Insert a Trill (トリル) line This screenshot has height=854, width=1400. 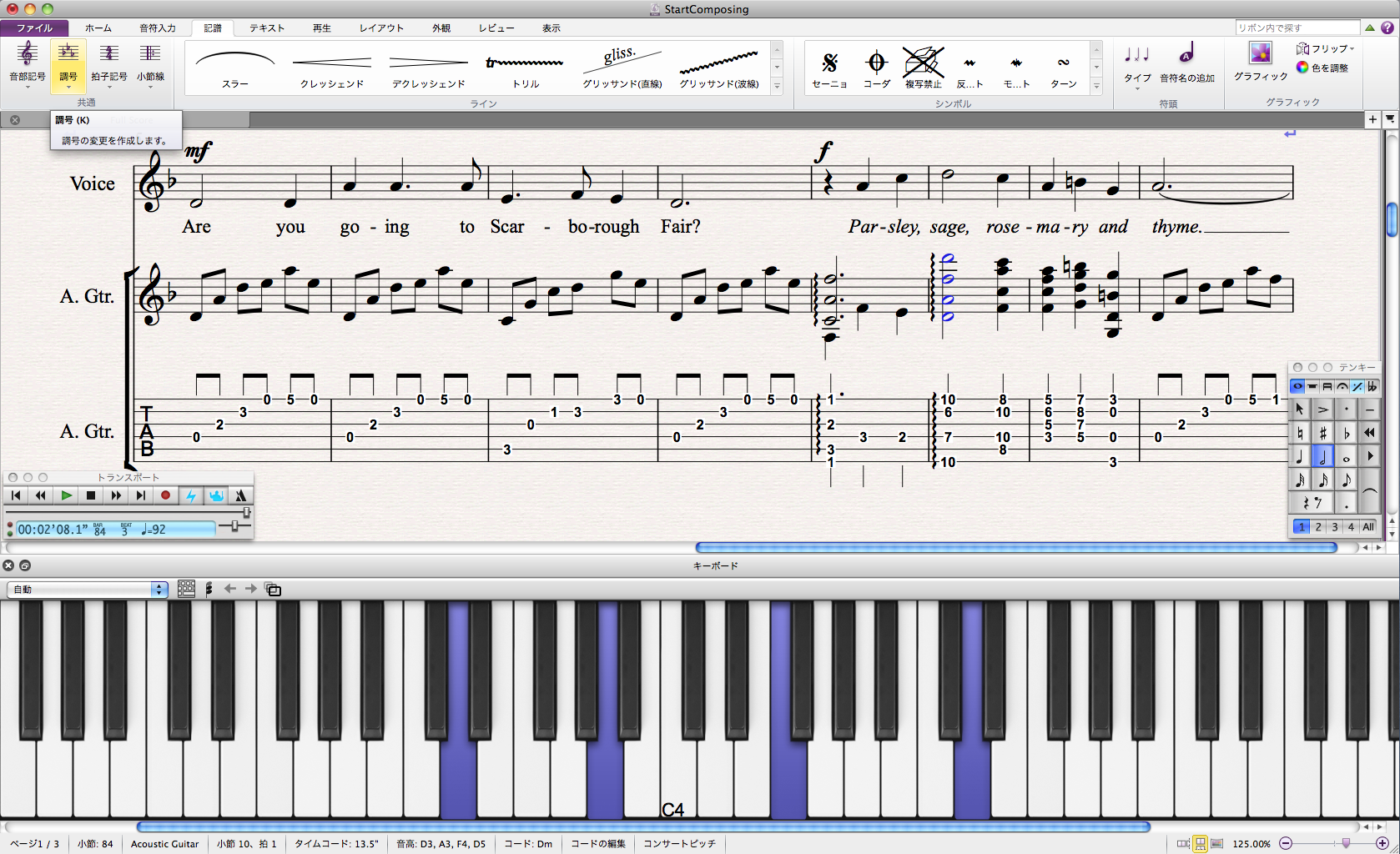point(526,68)
